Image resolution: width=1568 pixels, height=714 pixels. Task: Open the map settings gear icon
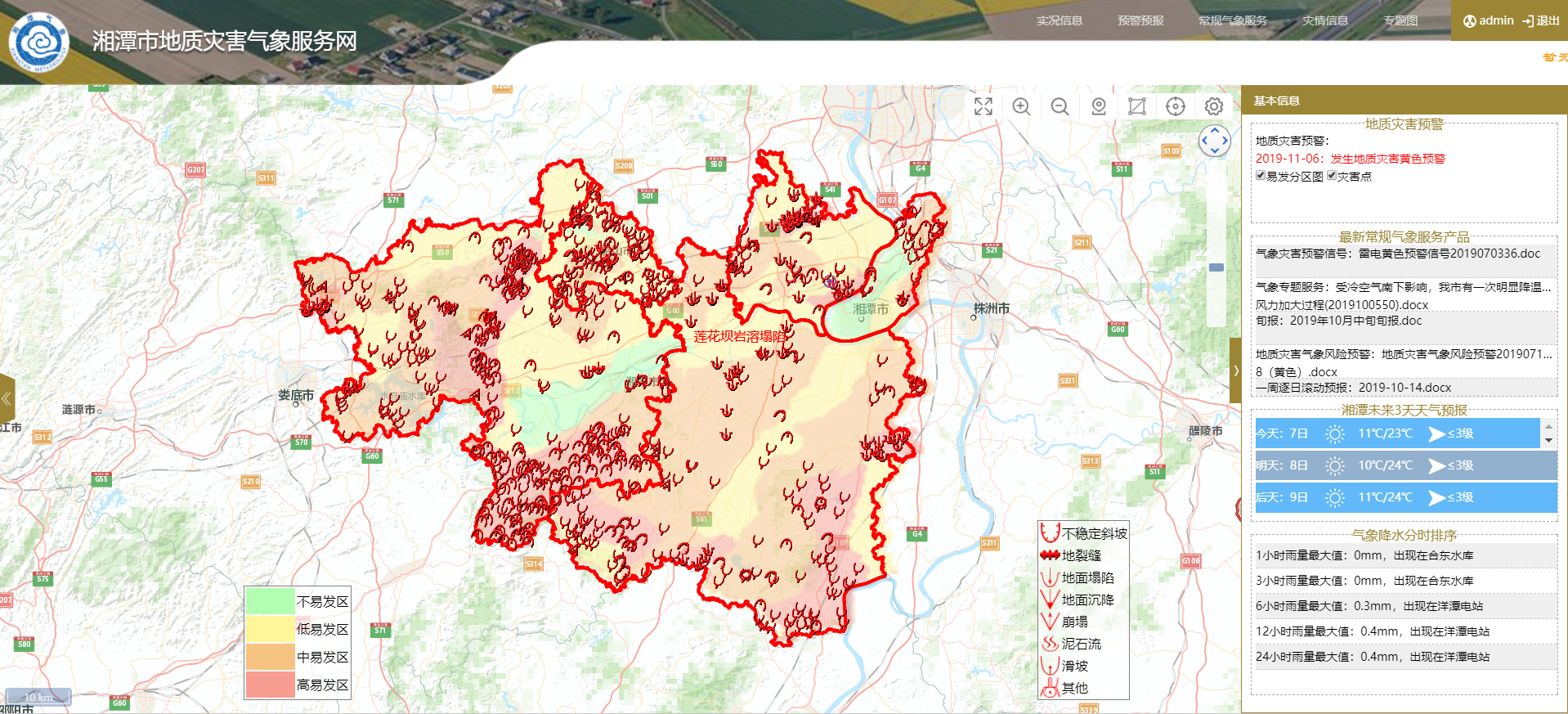tap(1214, 106)
